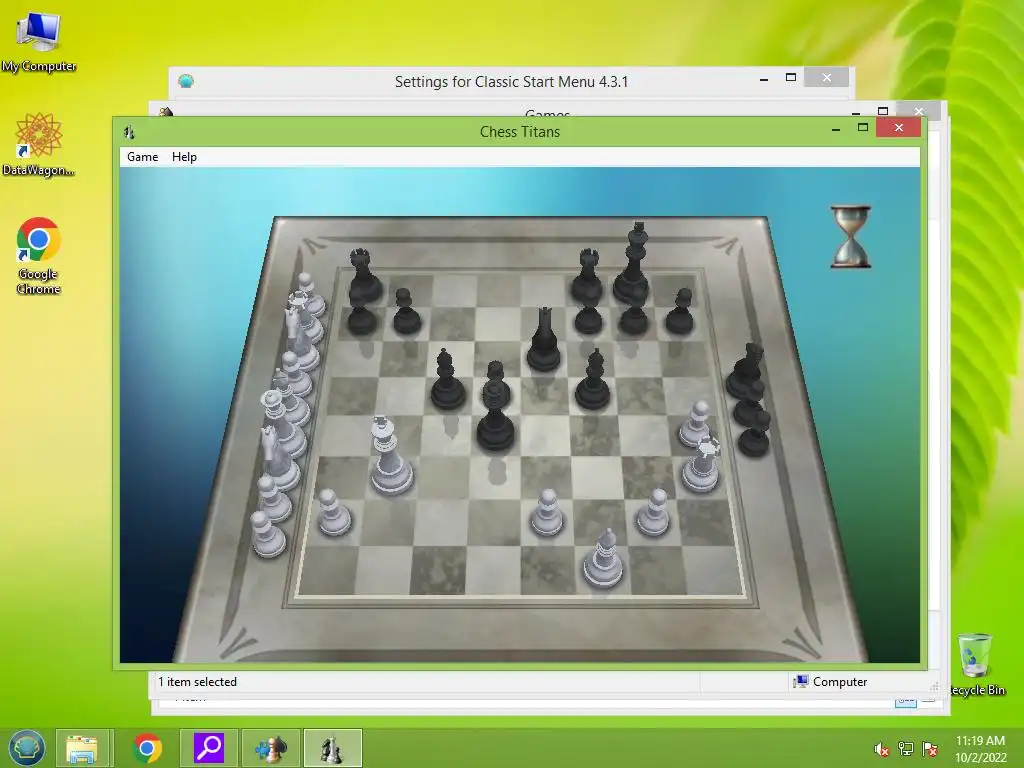The image size is (1024, 768).
Task: Select the black pawn in front of the rook beside king
Action: 588,317
